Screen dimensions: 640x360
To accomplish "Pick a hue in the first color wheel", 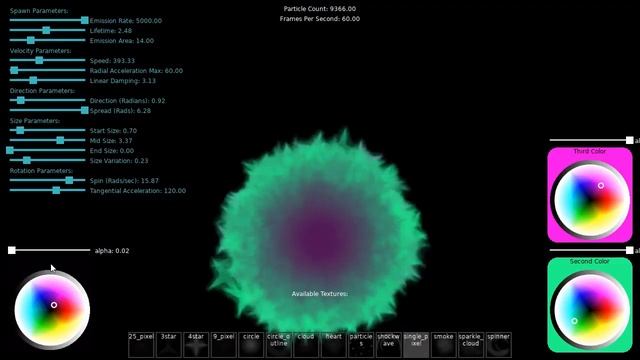I will (52, 311).
